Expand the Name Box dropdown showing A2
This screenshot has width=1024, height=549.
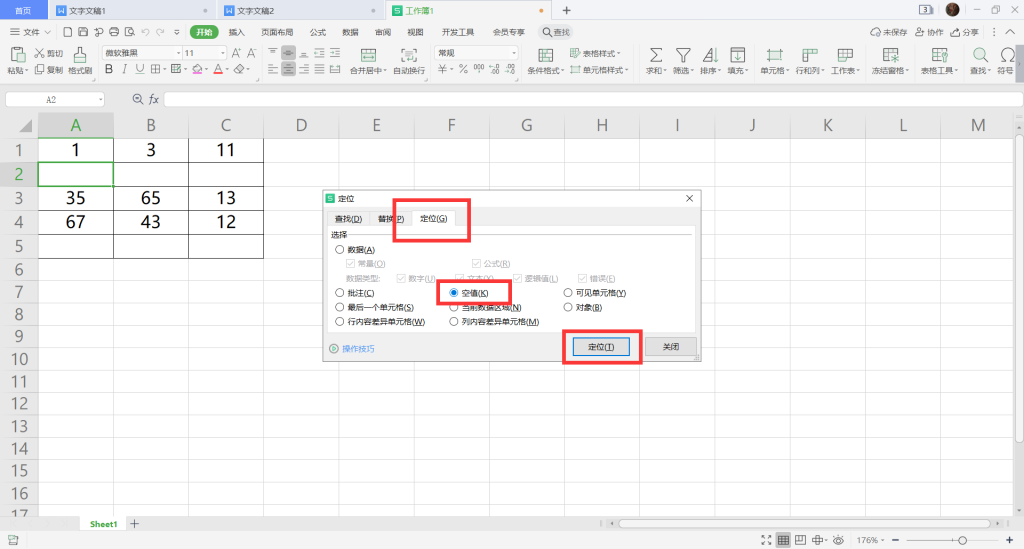[x=101, y=100]
